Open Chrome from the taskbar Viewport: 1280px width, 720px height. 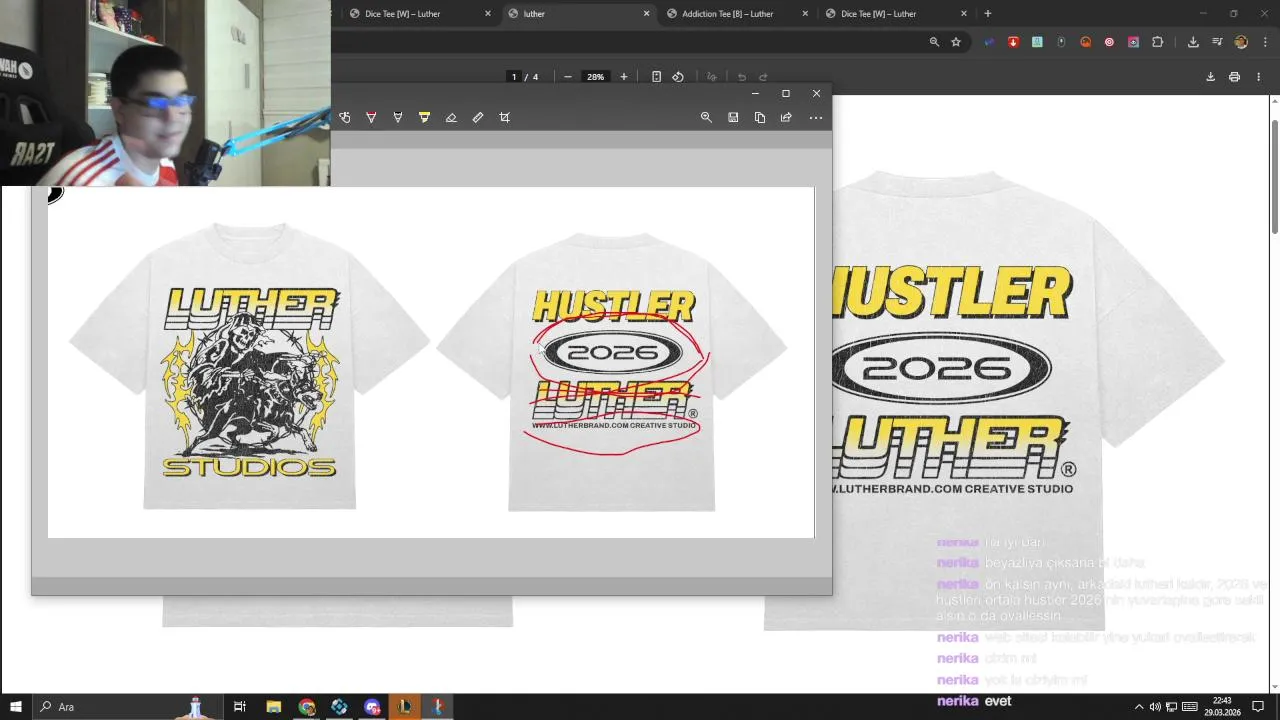pos(306,707)
